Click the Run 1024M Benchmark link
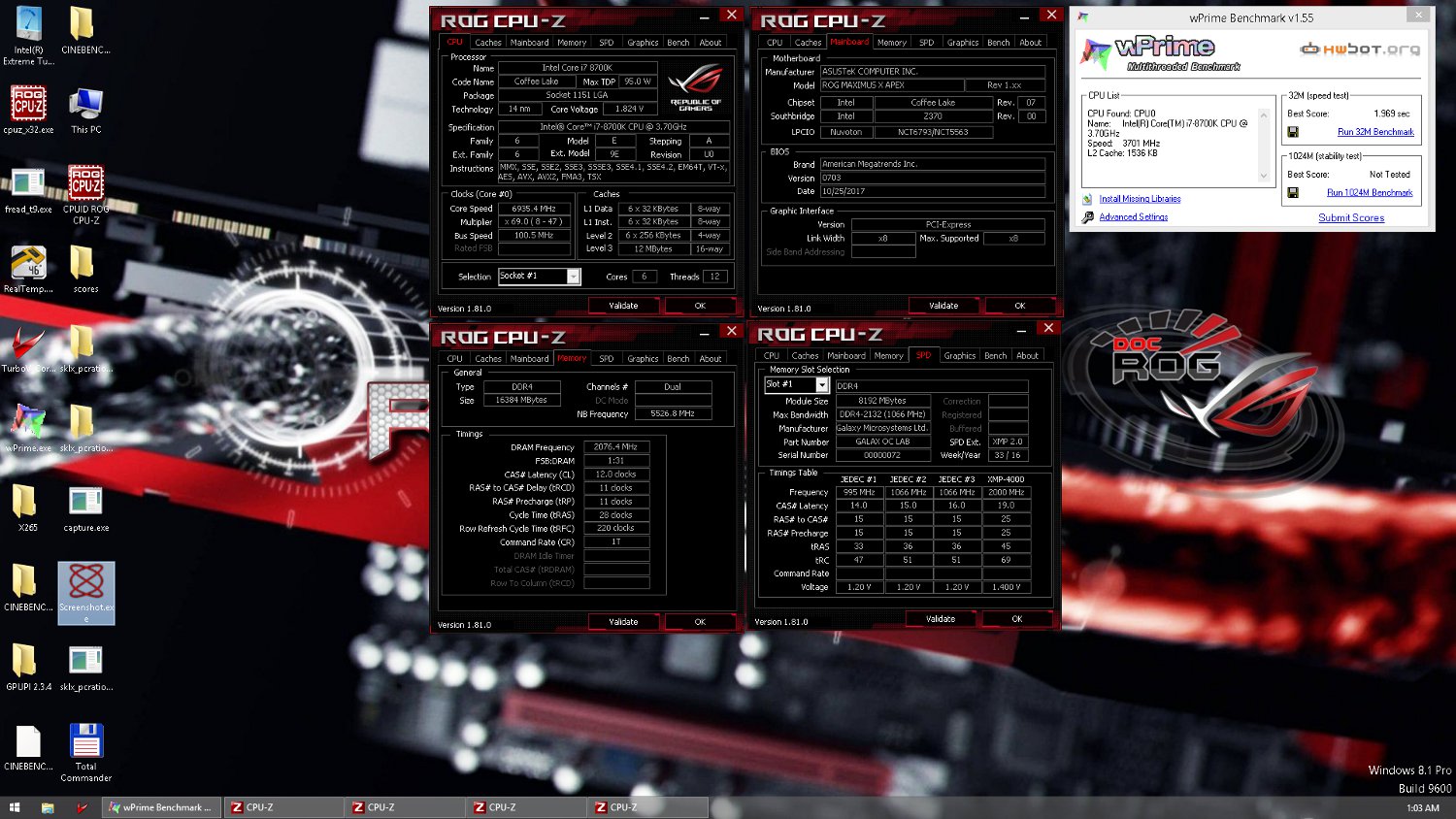The height and width of the screenshot is (819, 1456). click(x=1370, y=193)
